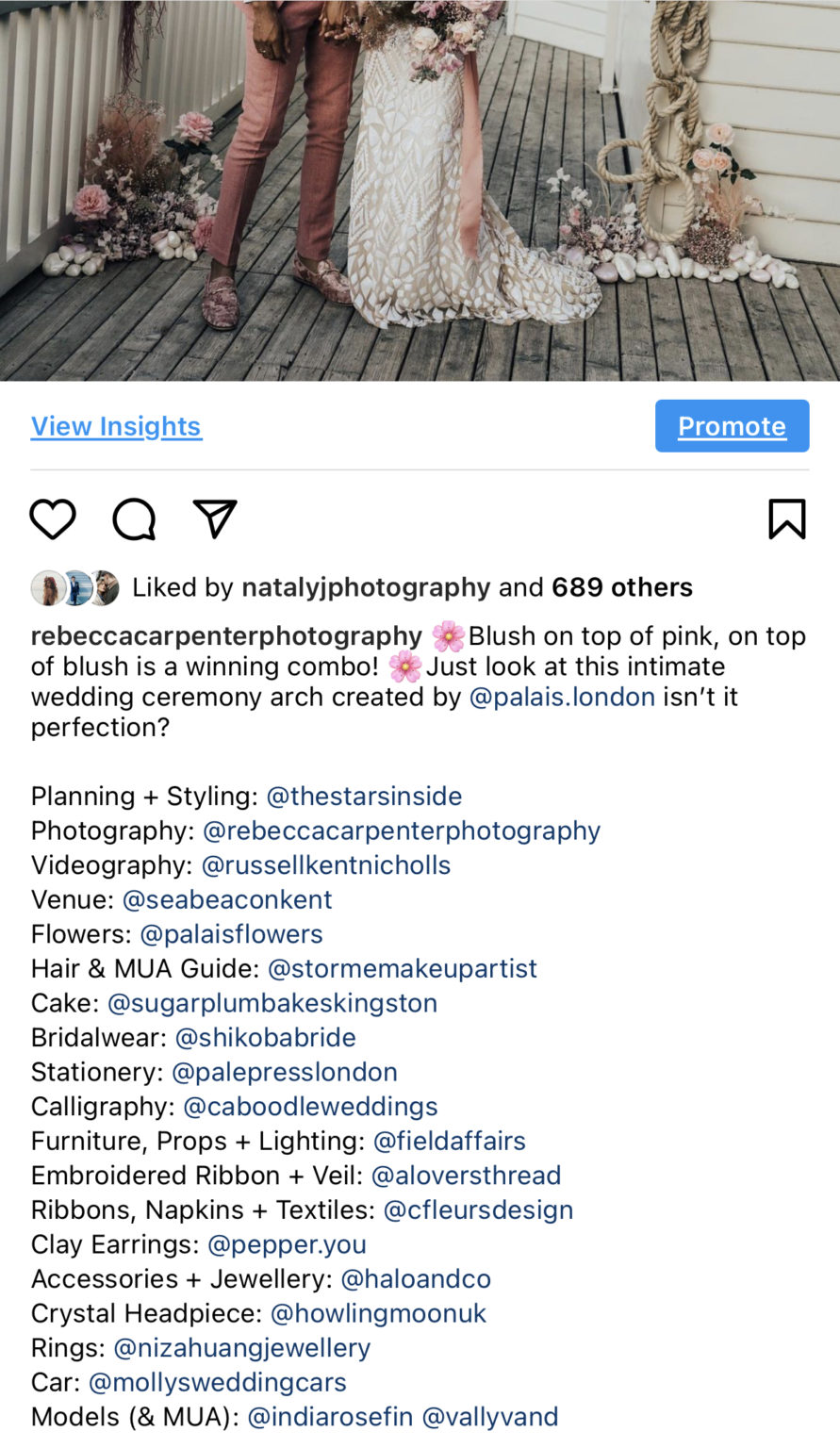Screen dimensions: 840x1448
Task: Open the View Insights link
Action: [116, 426]
